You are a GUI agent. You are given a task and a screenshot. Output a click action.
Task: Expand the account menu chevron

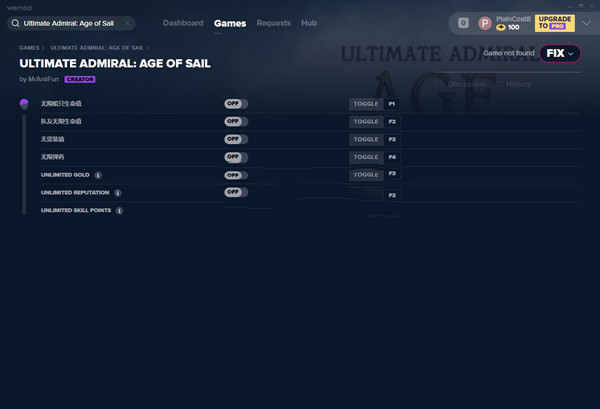click(586, 23)
